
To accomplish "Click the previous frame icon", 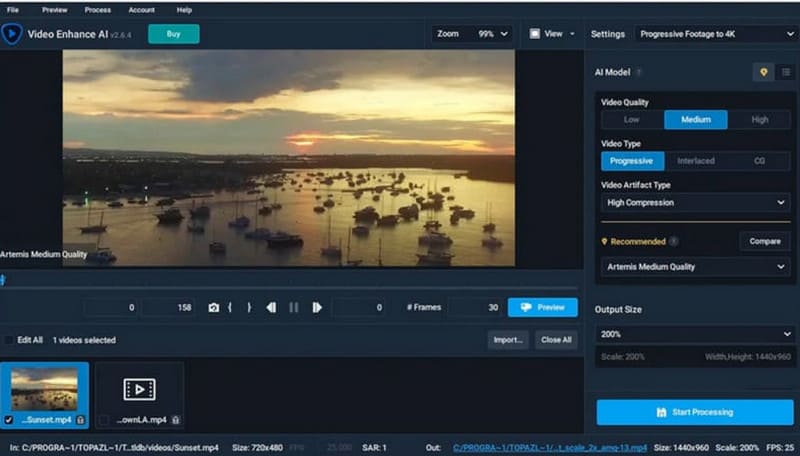I will coord(271,308).
